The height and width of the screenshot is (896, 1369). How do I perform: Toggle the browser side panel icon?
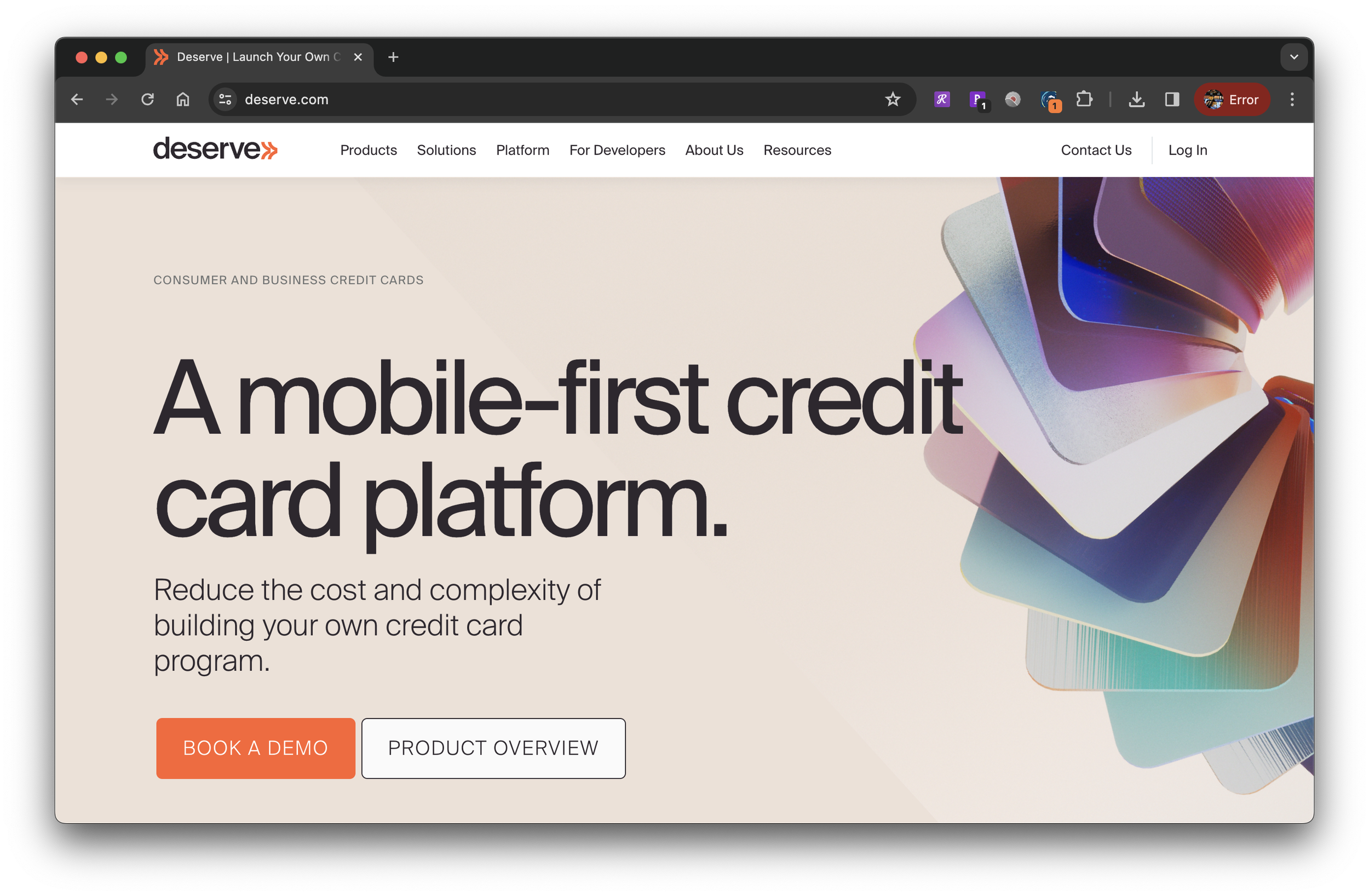point(1172,100)
